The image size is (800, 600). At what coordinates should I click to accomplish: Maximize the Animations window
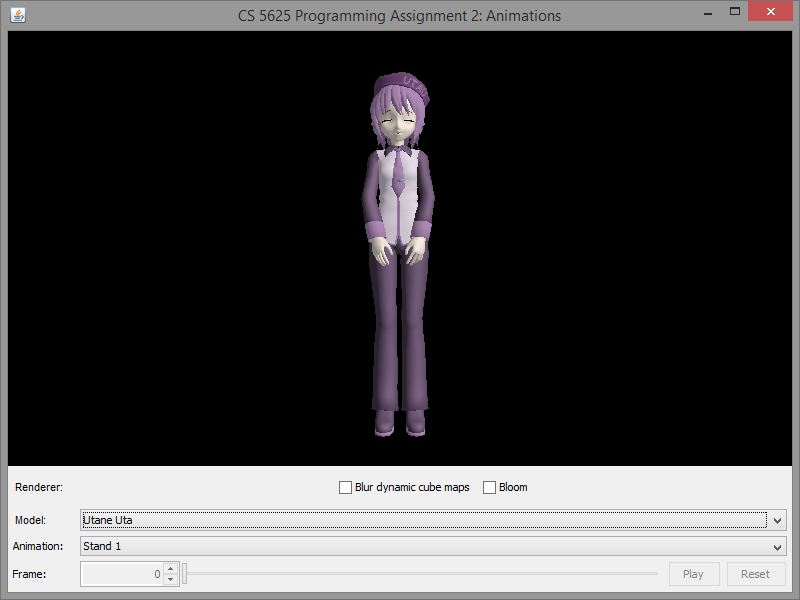coord(735,13)
